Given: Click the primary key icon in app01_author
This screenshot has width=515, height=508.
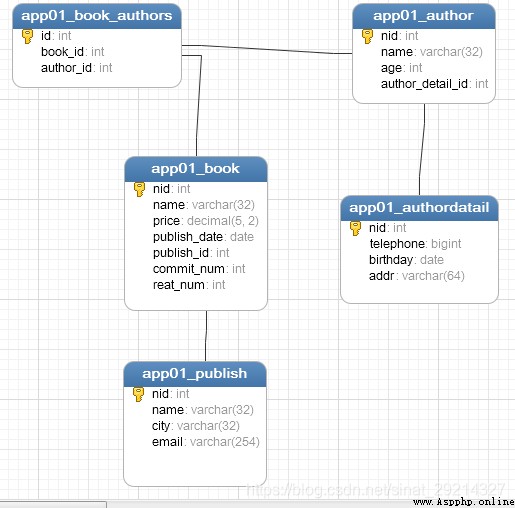Looking at the screenshot, I should pos(367,36).
